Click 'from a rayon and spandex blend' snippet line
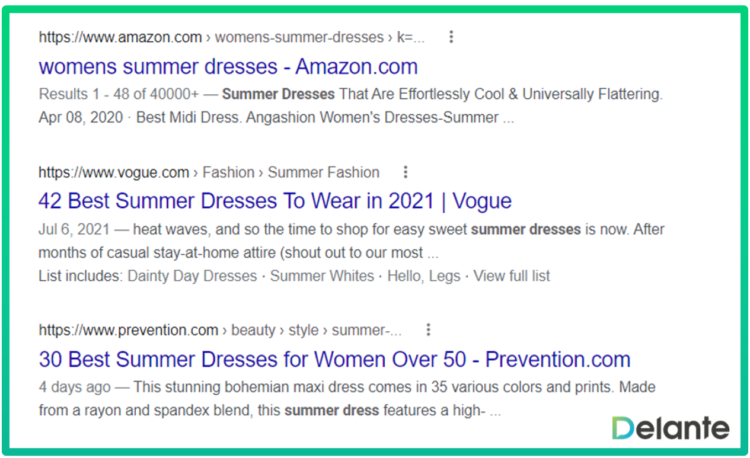The height and width of the screenshot is (458, 750). click(x=270, y=410)
